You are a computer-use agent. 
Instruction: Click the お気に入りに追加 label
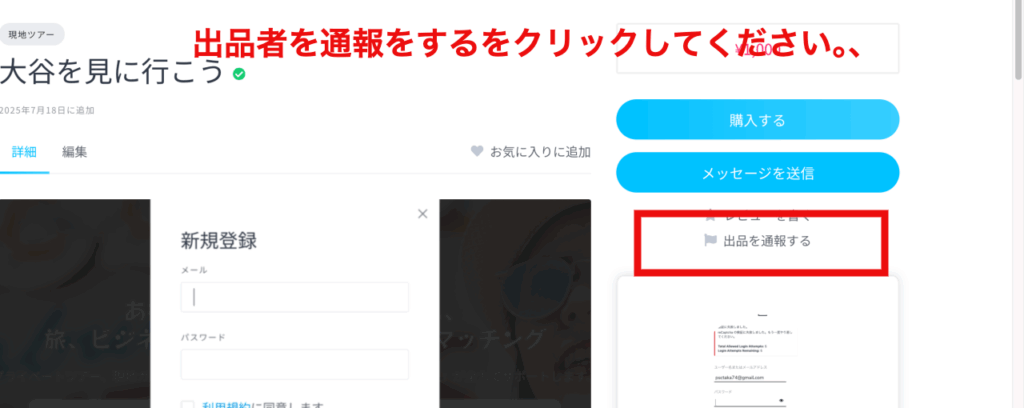click(x=541, y=152)
